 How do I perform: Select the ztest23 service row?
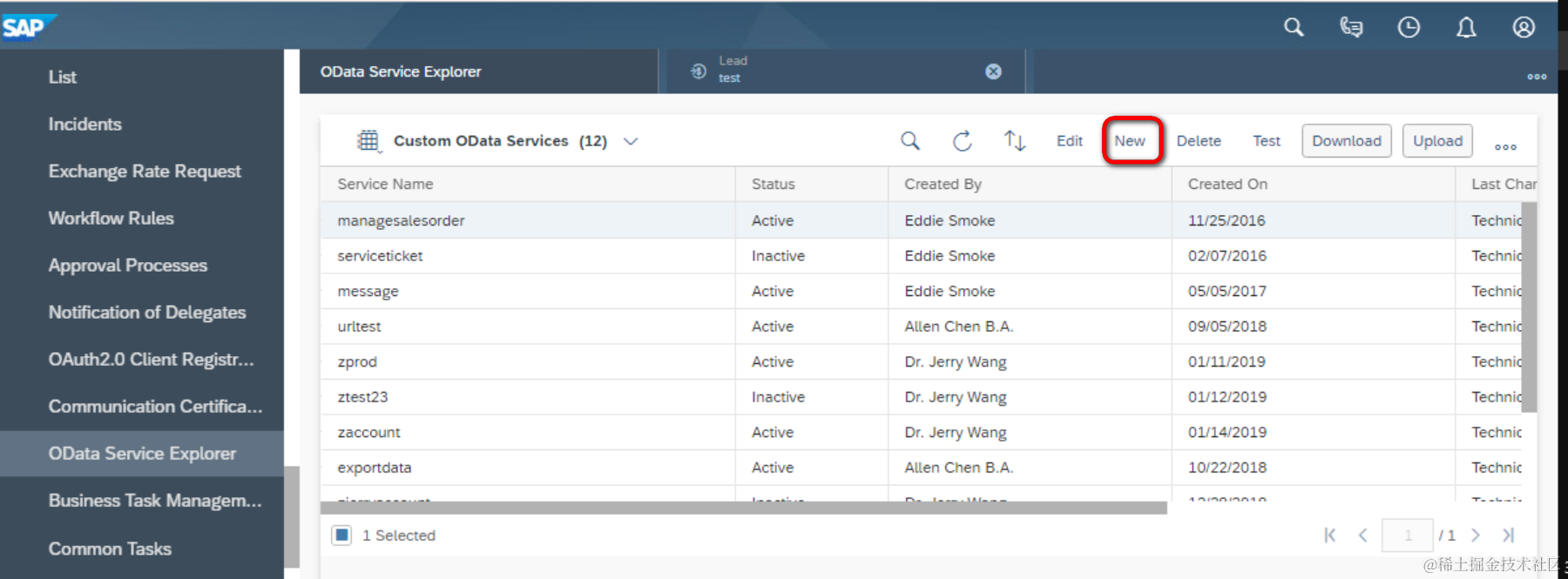coord(921,396)
